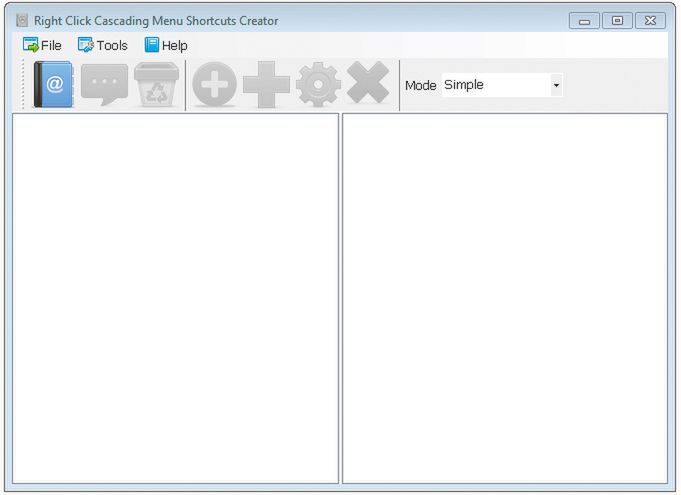Click the Mode field showing Simple
Viewport: 681px width, 495px height.
pyautogui.click(x=502, y=85)
